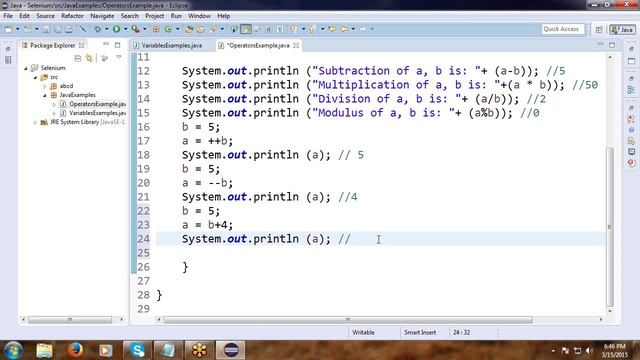Click the Run Last Tool (external tools) icon
The width and height of the screenshot is (640, 360).
click(135, 29)
